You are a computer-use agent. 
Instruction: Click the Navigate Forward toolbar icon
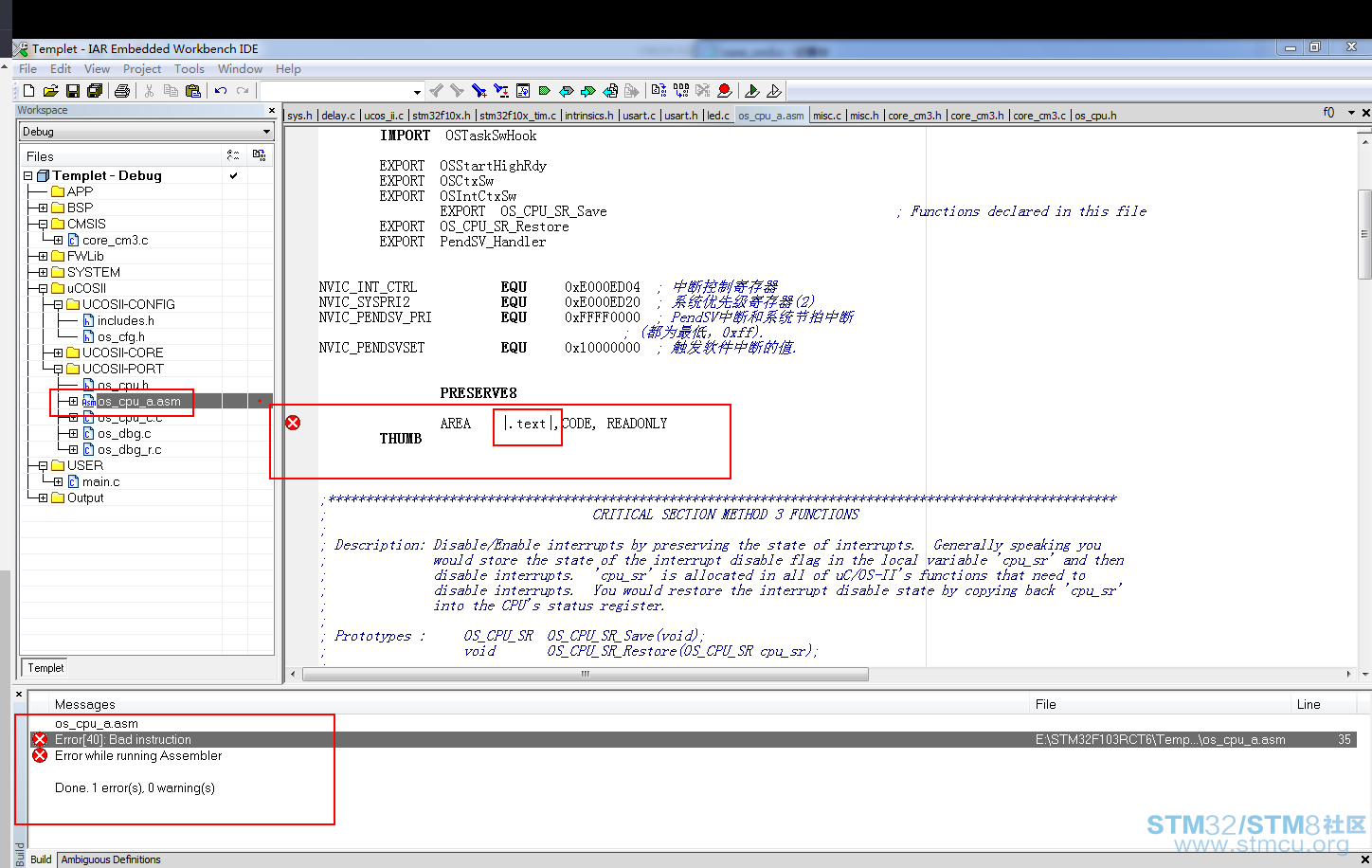click(588, 91)
